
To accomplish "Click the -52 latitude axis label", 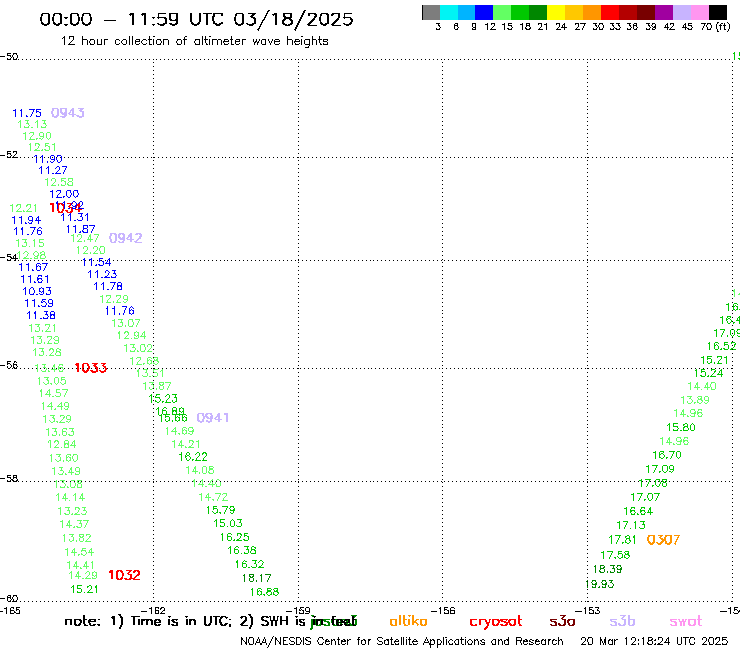I will click(x=9, y=155).
